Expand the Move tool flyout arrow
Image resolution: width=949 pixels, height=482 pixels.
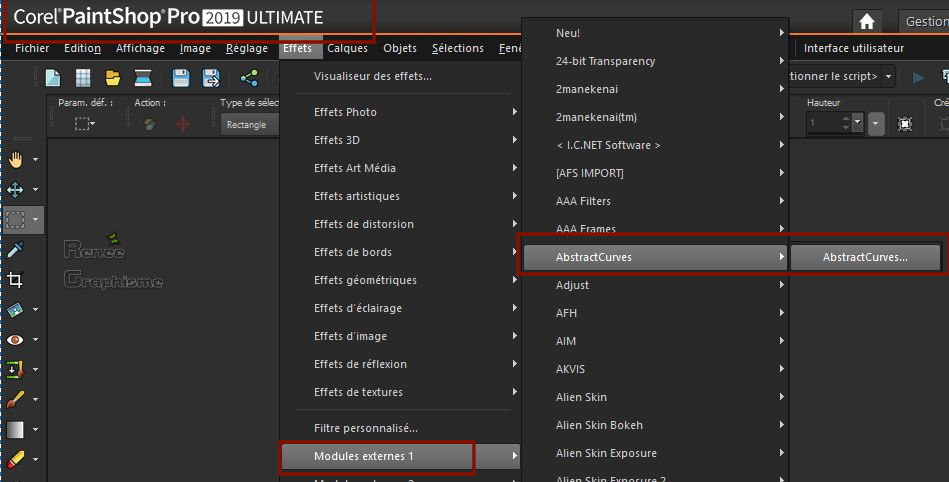pos(35,190)
